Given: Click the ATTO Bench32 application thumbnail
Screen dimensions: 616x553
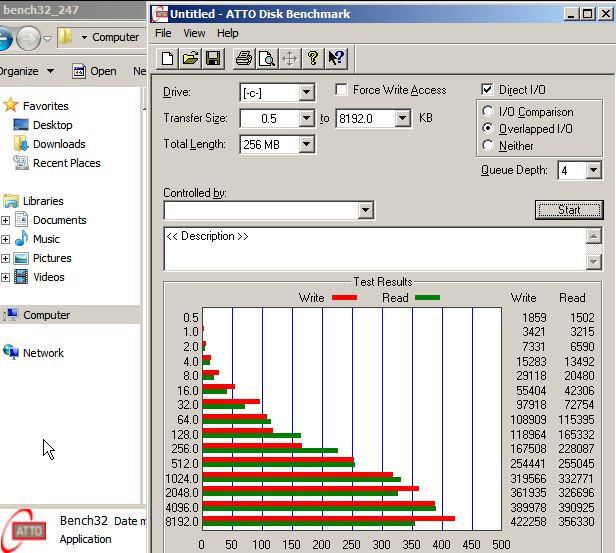Looking at the screenshot, I should (x=24, y=530).
